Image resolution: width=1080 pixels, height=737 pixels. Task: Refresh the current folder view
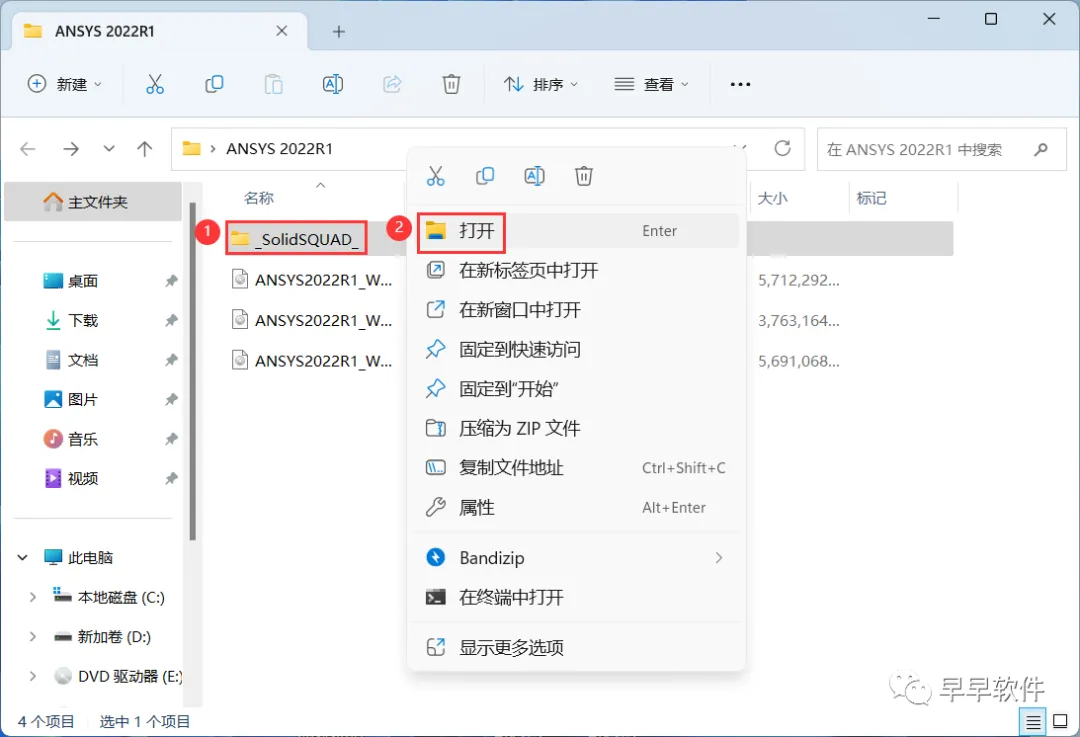[x=782, y=148]
